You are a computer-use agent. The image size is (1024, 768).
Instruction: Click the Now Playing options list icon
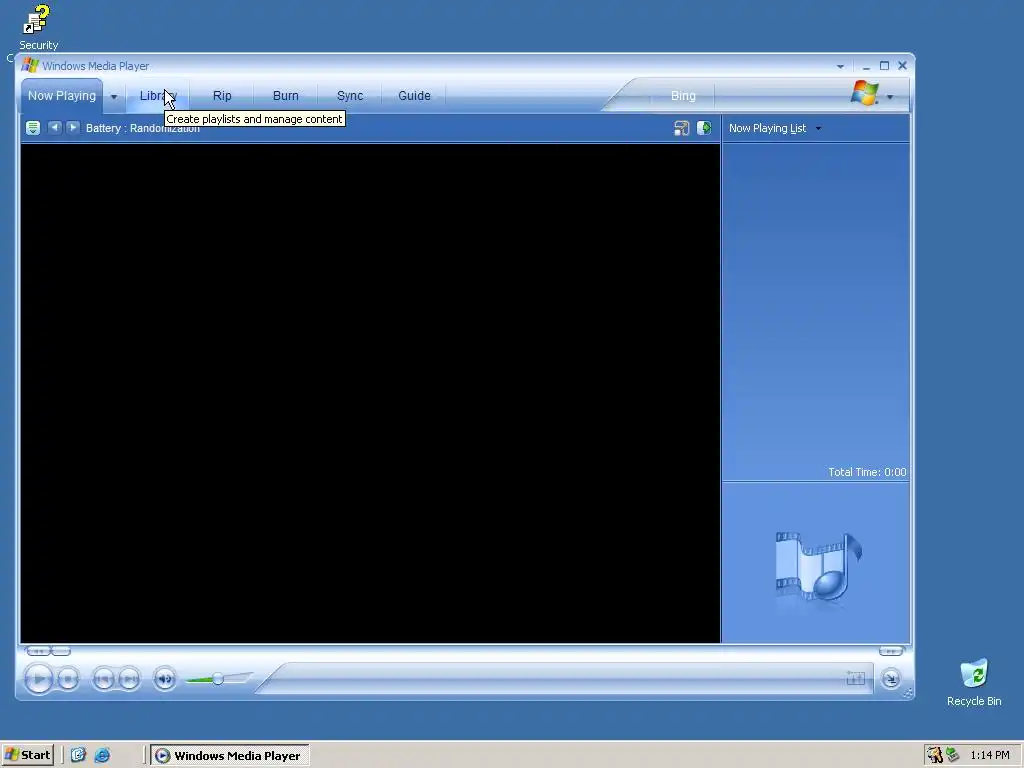click(33, 127)
